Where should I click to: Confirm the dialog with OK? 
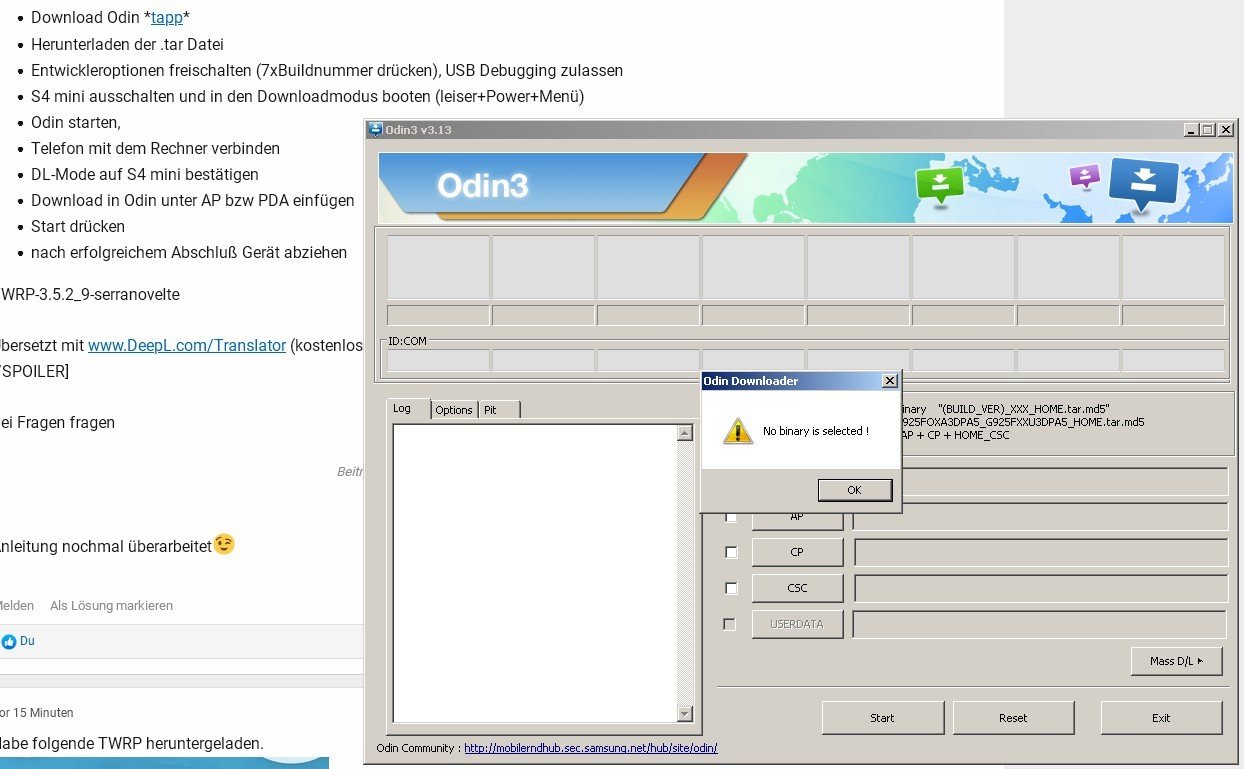[854, 490]
